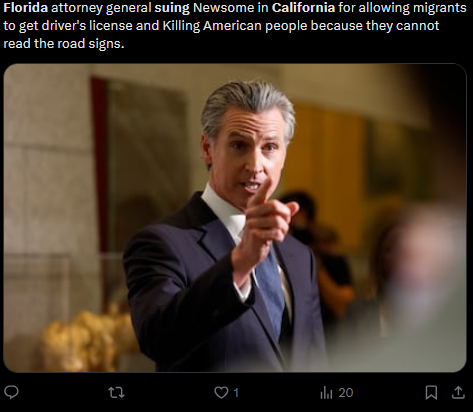Click the bolded word suing in the post

(x=172, y=8)
